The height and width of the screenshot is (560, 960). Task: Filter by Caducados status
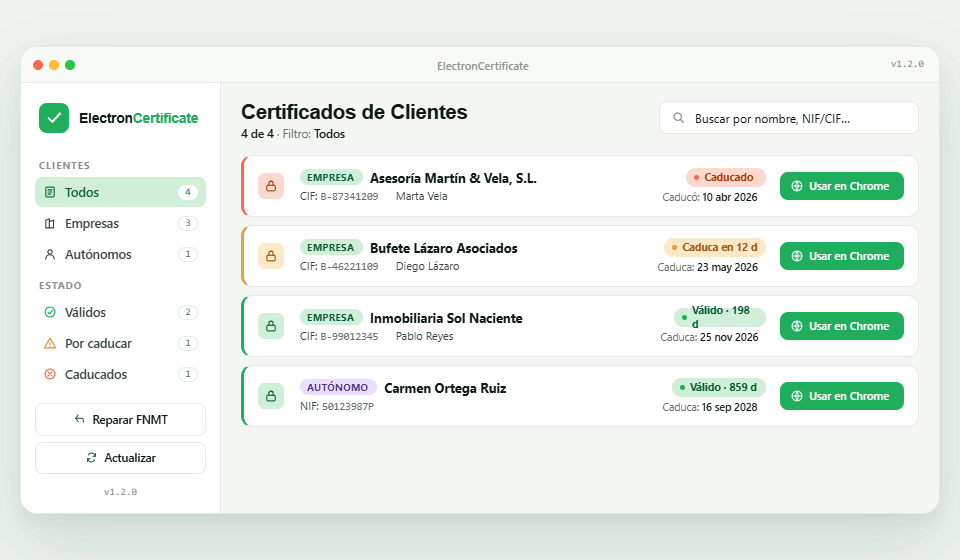tap(121, 374)
